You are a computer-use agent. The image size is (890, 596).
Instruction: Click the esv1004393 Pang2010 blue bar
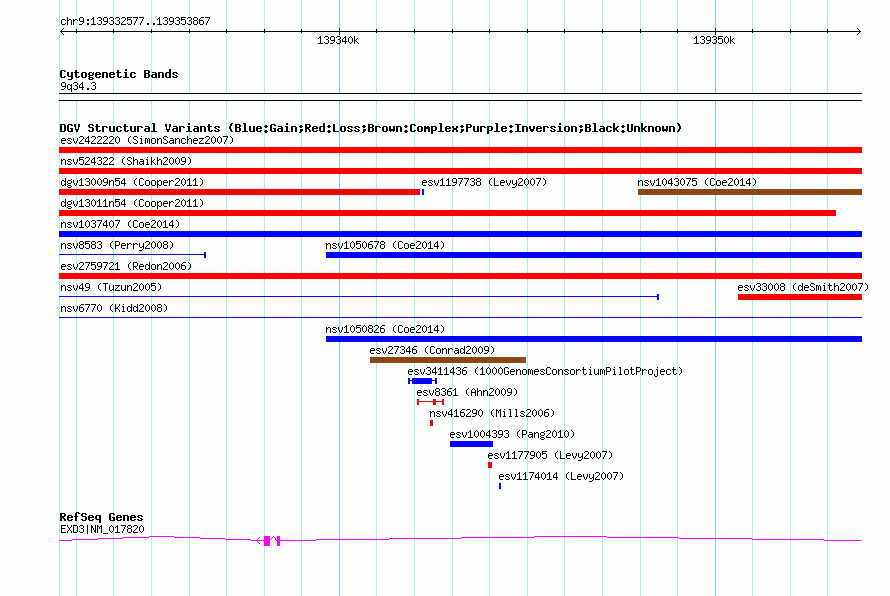click(471, 444)
